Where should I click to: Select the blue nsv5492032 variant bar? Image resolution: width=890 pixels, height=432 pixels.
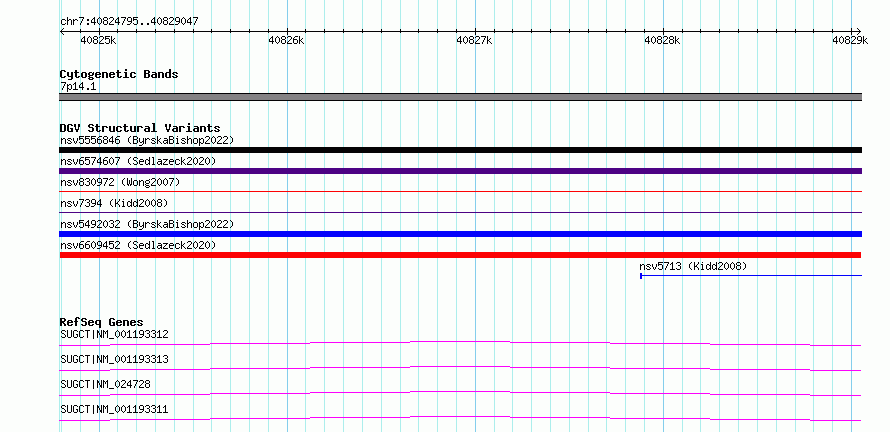click(x=460, y=234)
